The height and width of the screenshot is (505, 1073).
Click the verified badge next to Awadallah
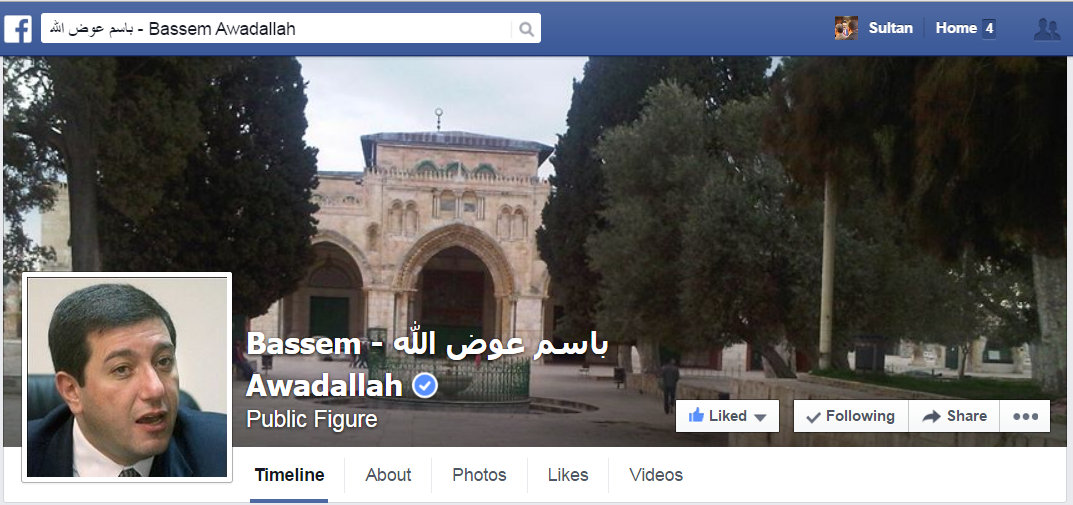click(425, 387)
